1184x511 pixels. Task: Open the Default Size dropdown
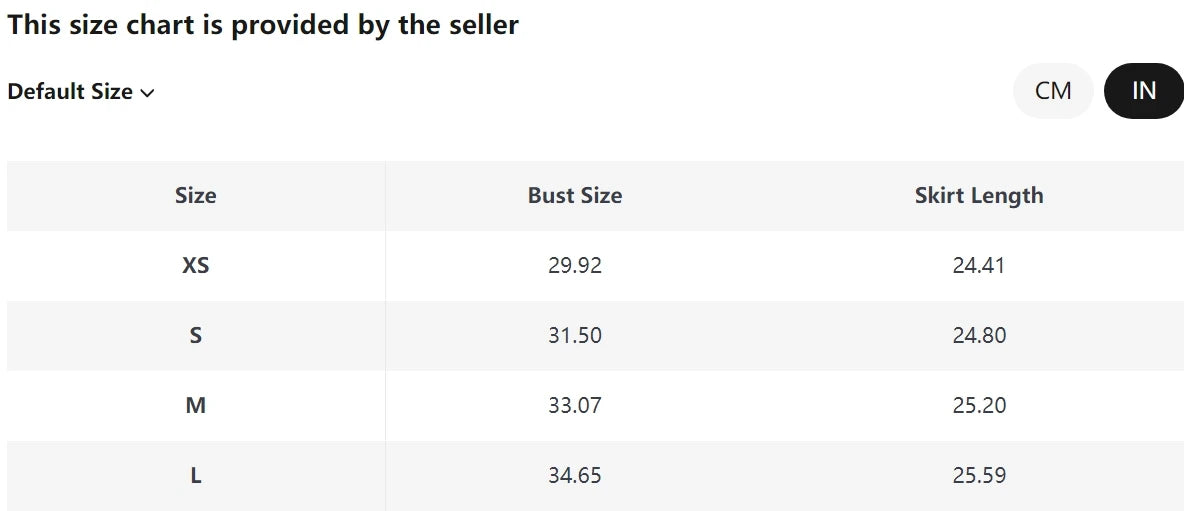[80, 92]
